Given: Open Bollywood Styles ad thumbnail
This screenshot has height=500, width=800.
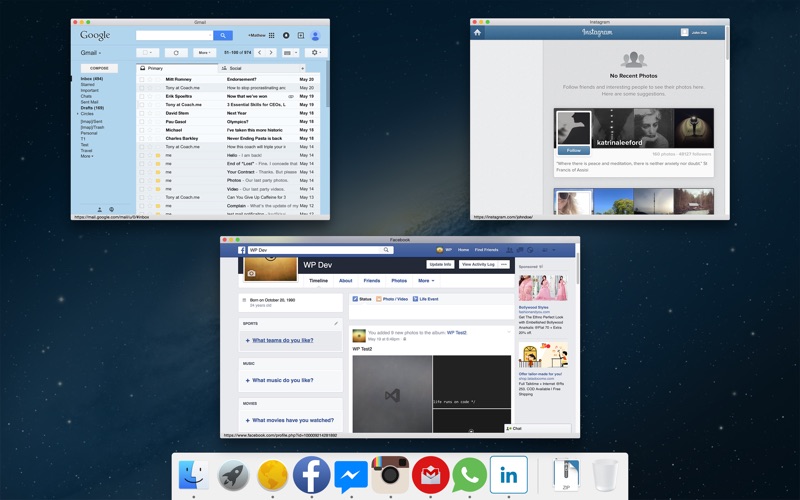Looking at the screenshot, I should (543, 288).
